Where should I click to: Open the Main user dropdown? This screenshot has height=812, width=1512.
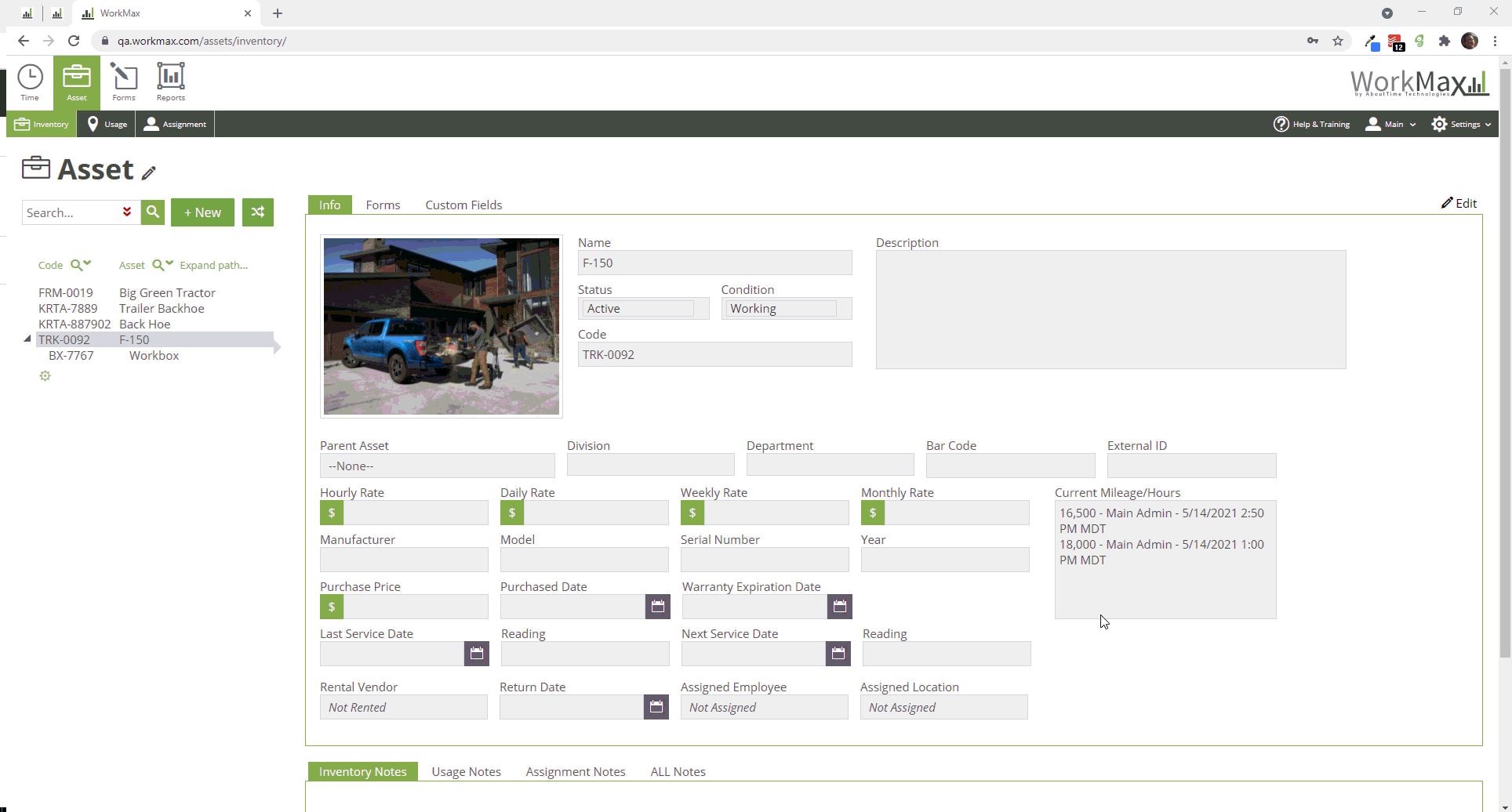1391,124
